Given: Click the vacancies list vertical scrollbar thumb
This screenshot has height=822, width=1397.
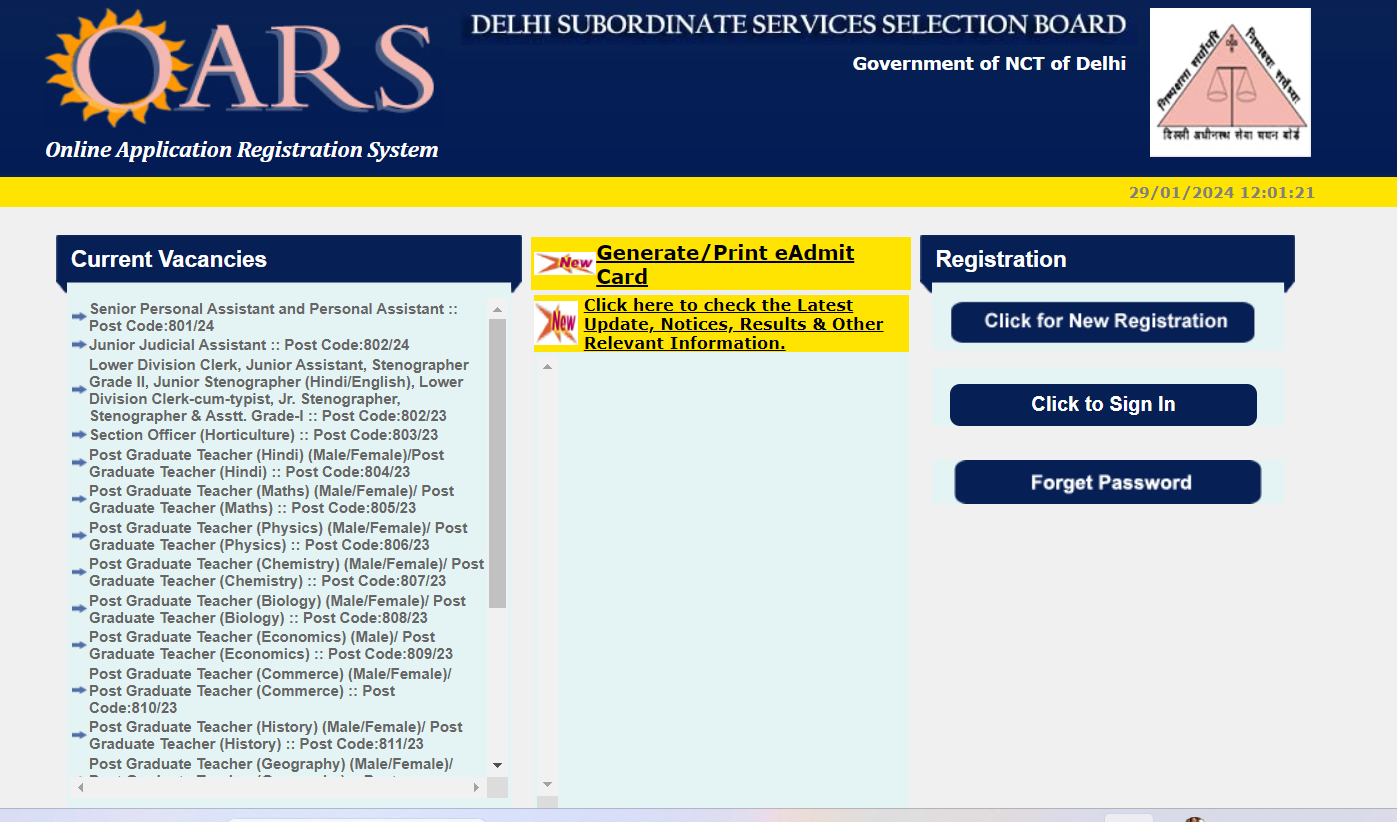Looking at the screenshot, I should (497, 463).
